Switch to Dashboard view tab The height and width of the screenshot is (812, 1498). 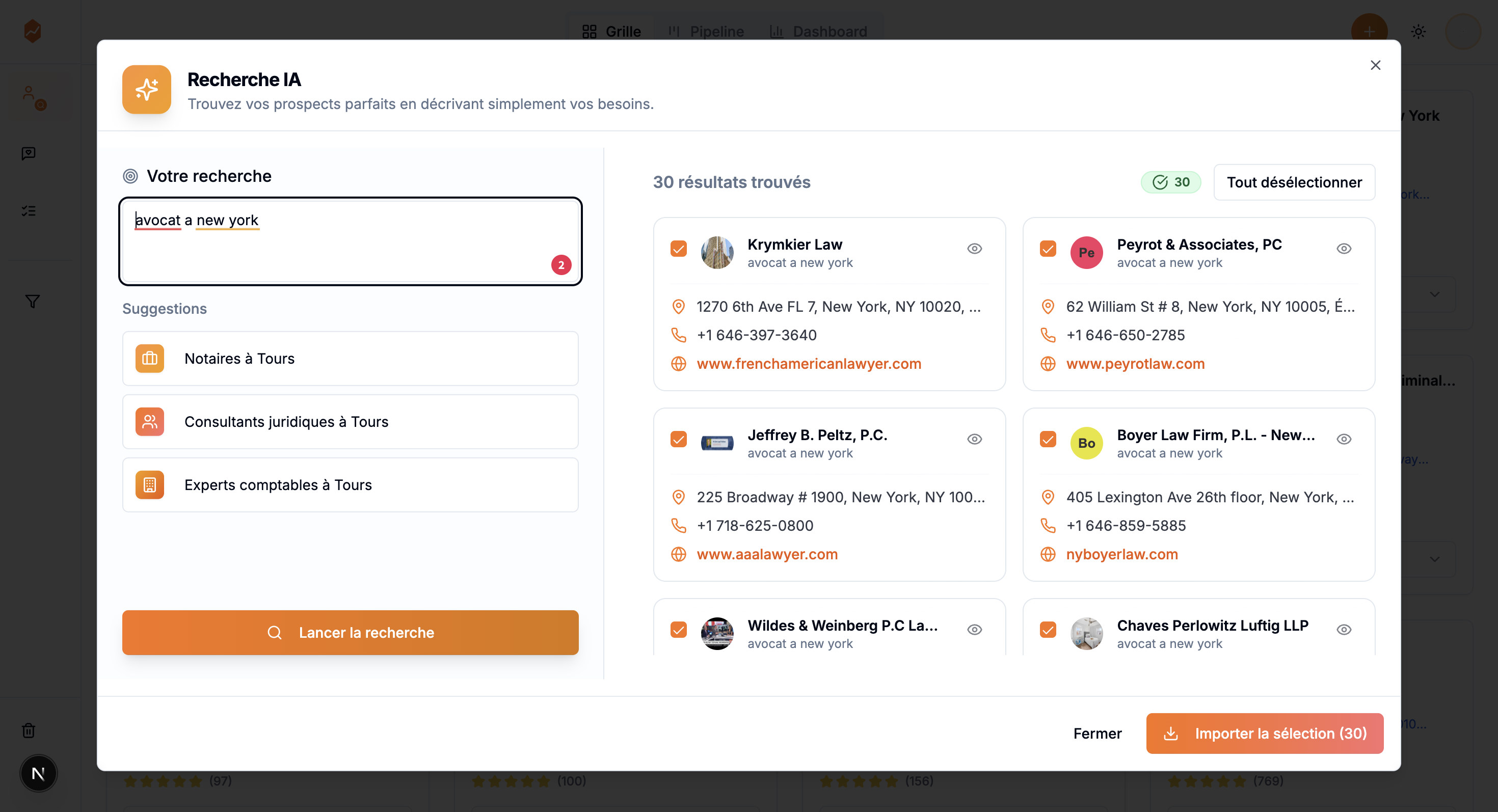(818, 32)
